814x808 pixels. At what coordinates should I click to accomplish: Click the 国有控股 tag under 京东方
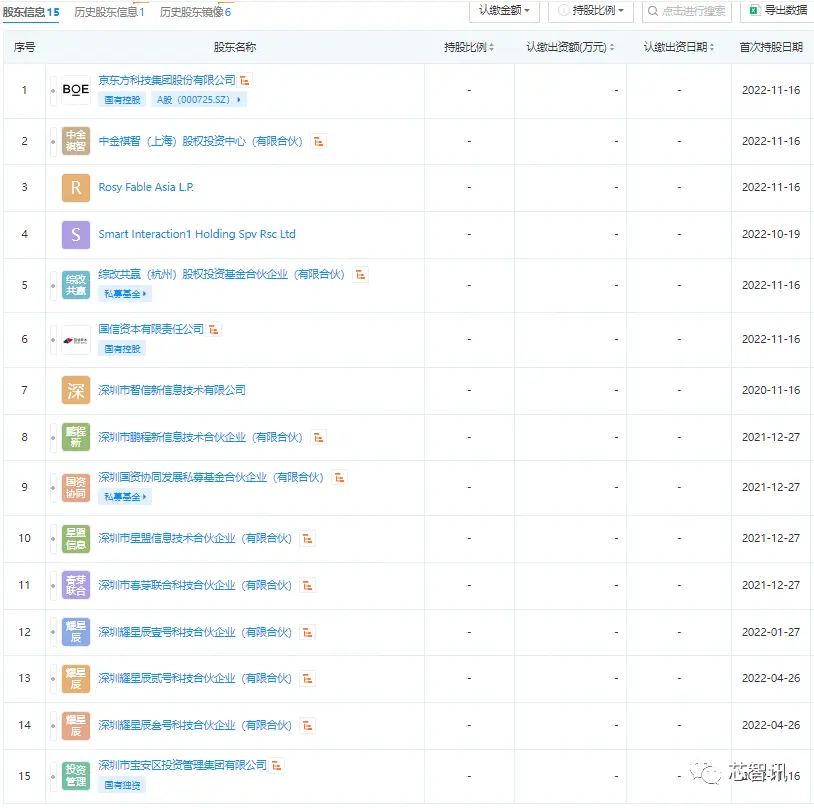click(x=122, y=100)
